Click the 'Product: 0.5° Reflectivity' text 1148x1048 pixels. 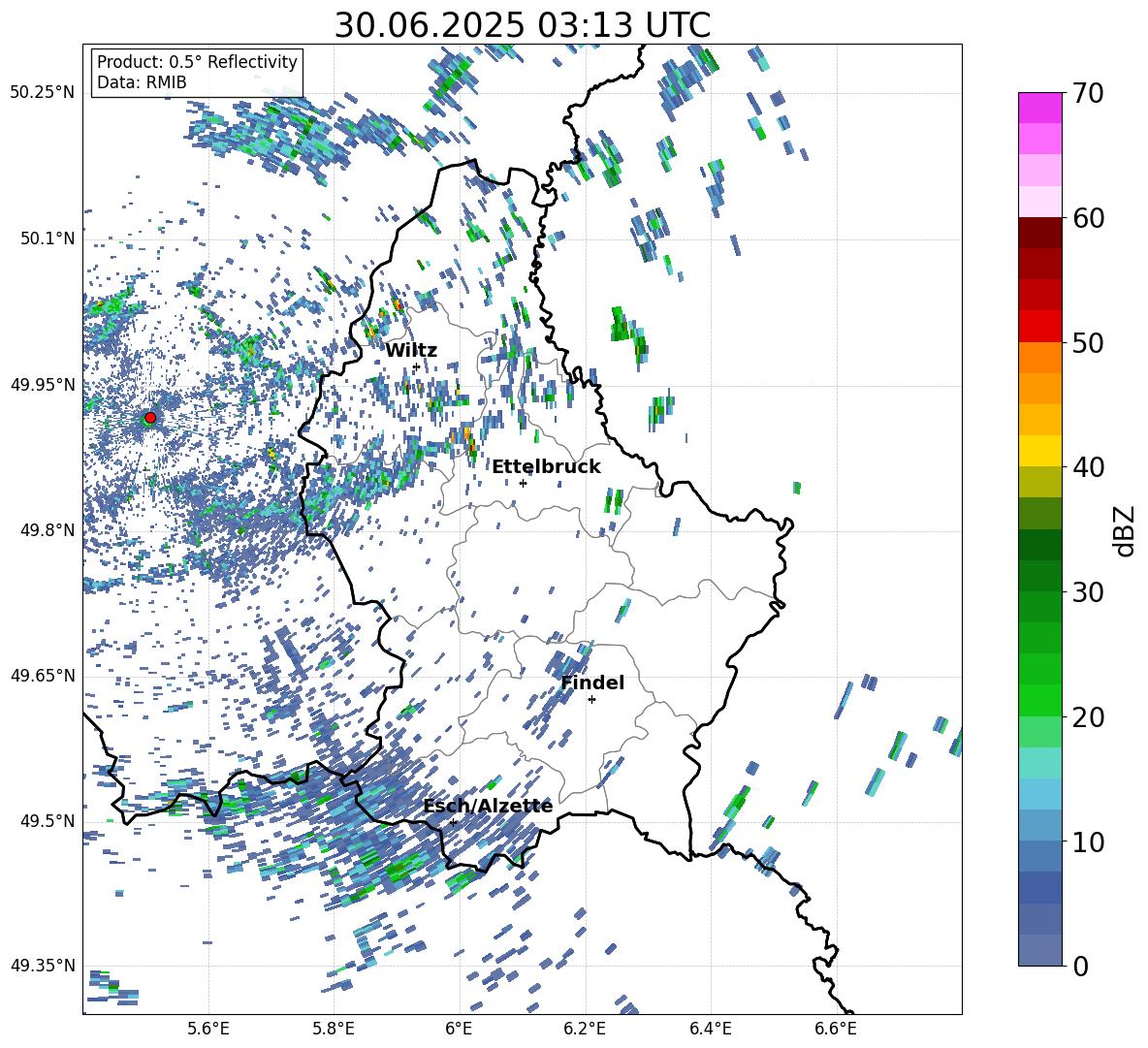tap(197, 61)
